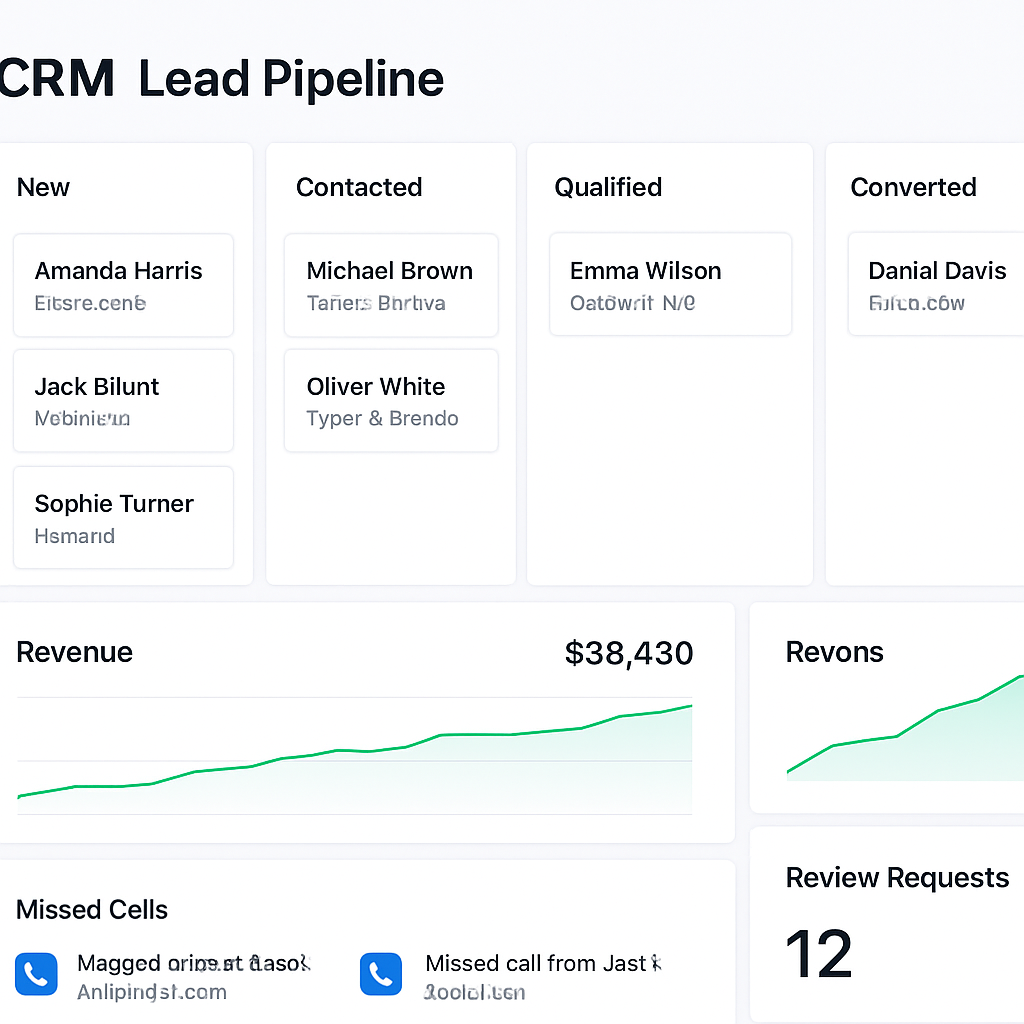Viewport: 1024px width, 1024px height.
Task: Click the Revons area chart
Action: point(905,728)
